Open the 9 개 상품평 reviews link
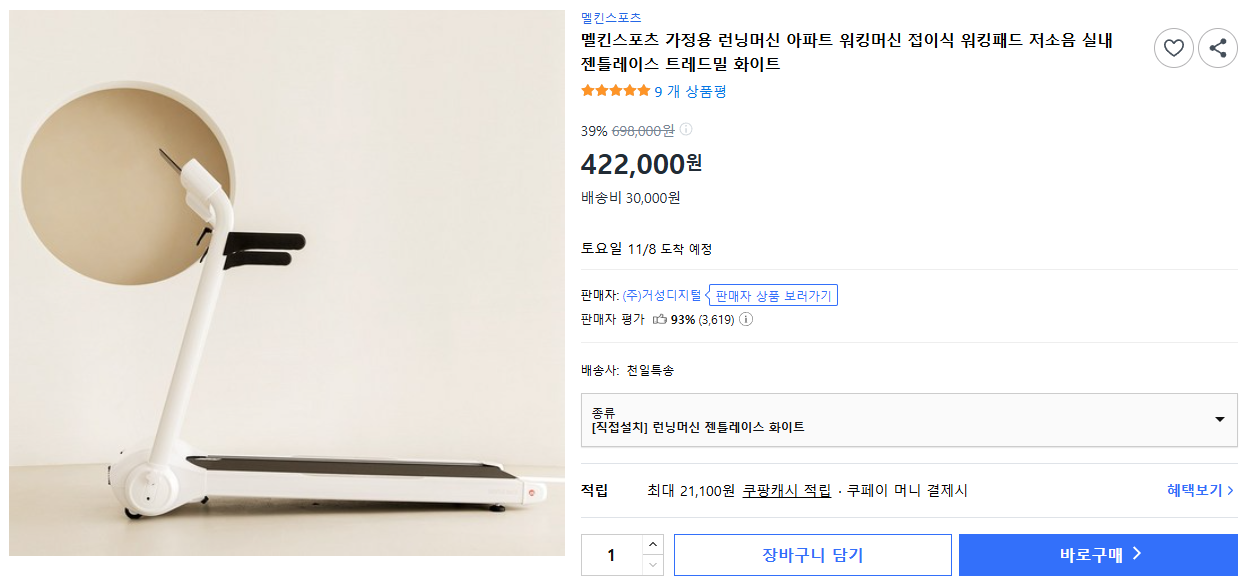 pos(692,90)
